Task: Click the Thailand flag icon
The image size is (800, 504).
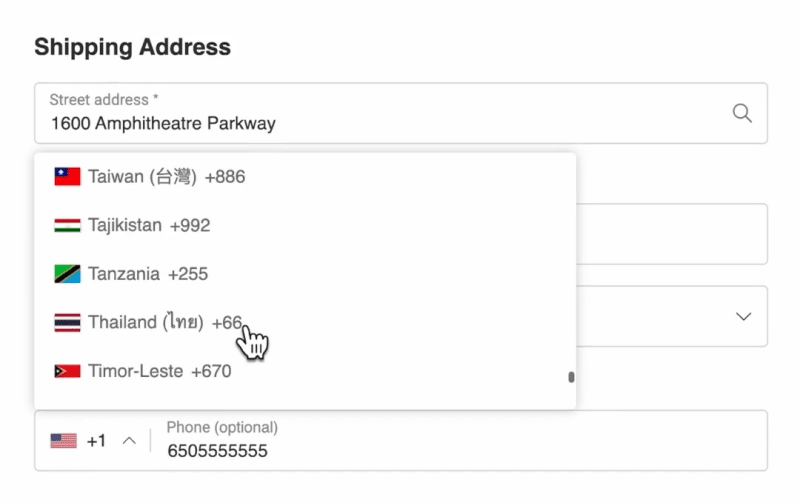Action: 67,322
